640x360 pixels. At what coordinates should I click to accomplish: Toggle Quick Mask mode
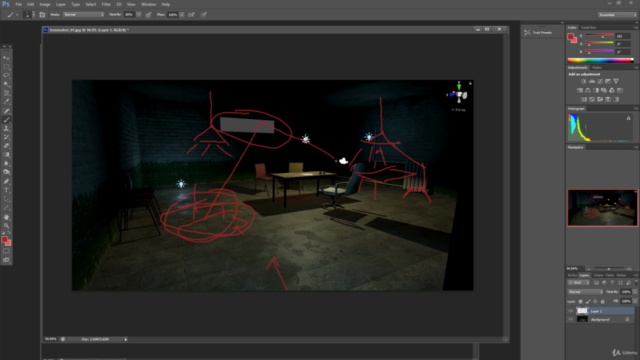point(6,251)
